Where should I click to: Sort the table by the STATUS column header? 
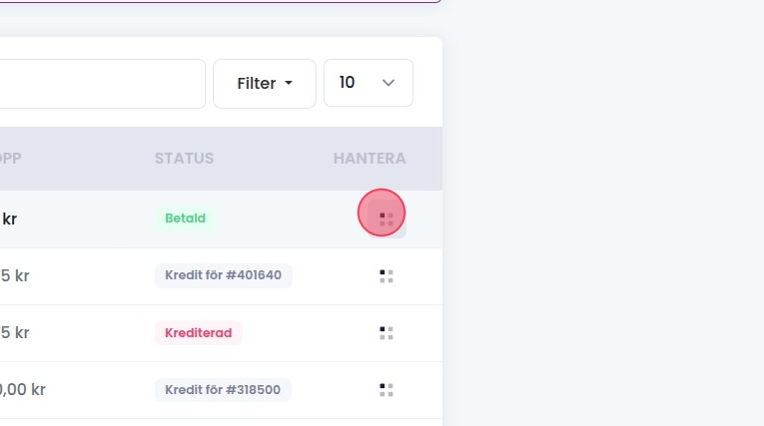pyautogui.click(x=184, y=159)
